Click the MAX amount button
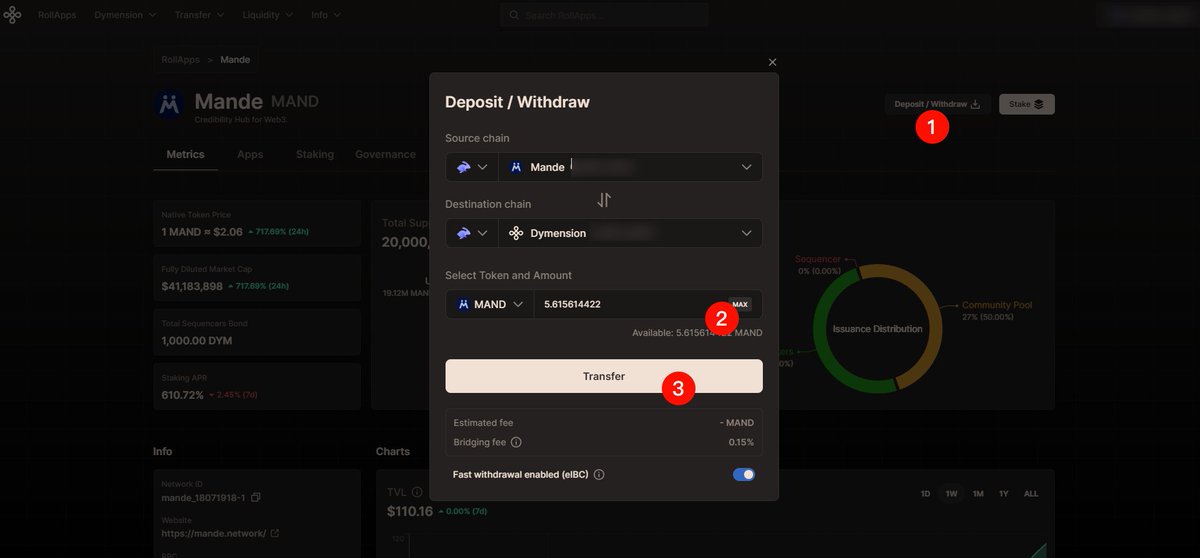 click(x=740, y=304)
